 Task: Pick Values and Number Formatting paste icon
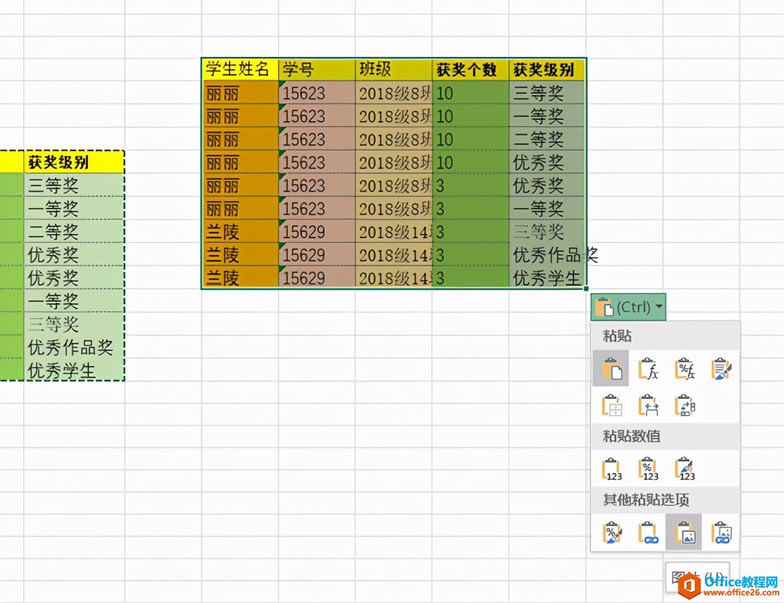click(x=648, y=469)
